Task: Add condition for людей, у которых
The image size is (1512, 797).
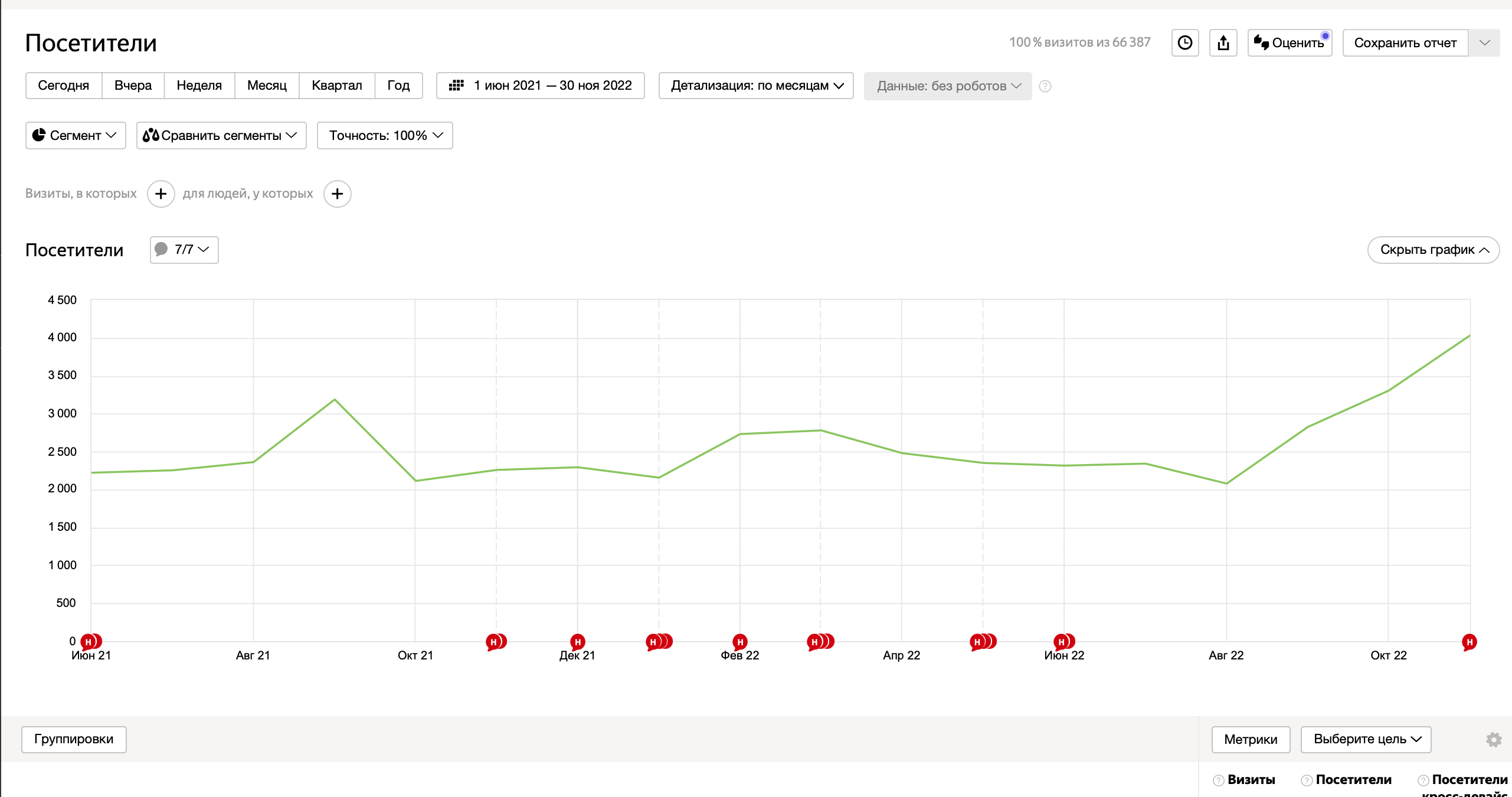Action: [337, 194]
